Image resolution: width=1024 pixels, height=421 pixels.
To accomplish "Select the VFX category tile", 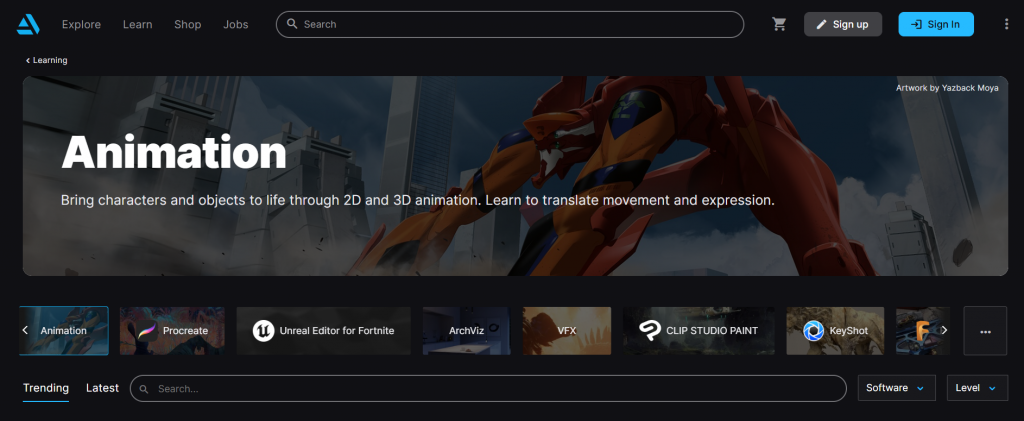I will pyautogui.click(x=567, y=331).
